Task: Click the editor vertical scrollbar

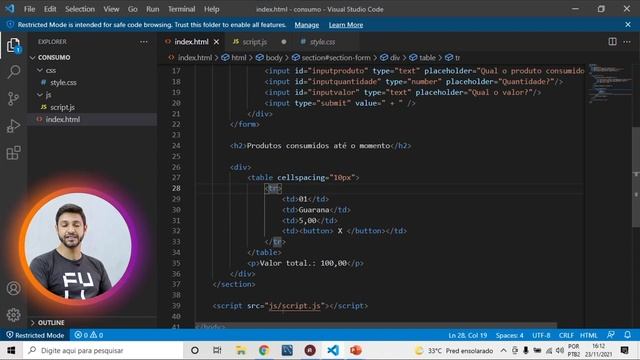Action: click(636, 177)
